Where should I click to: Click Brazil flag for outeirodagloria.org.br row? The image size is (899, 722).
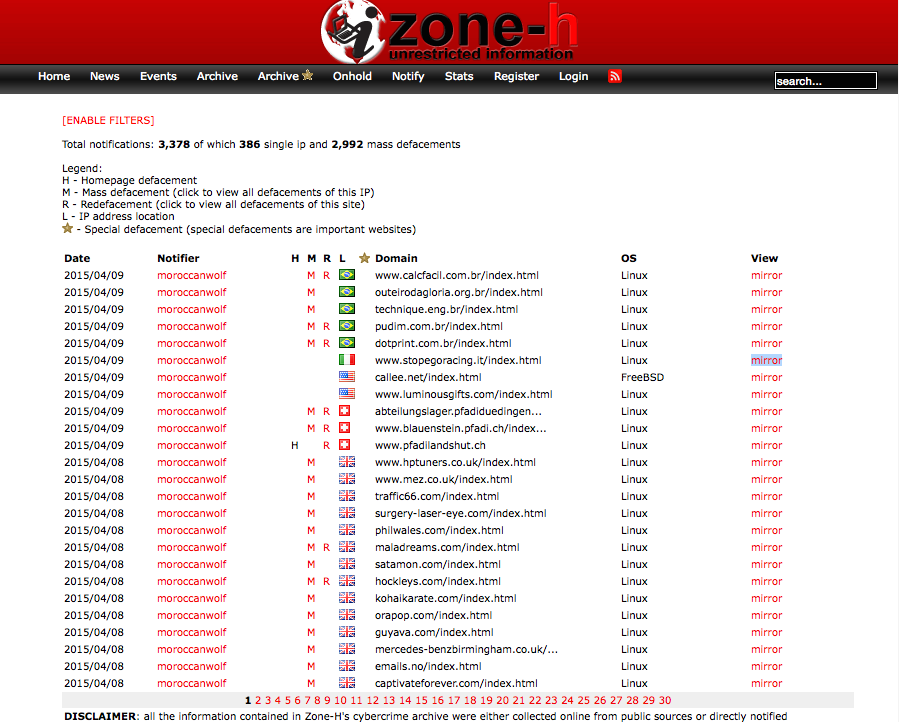(x=346, y=292)
